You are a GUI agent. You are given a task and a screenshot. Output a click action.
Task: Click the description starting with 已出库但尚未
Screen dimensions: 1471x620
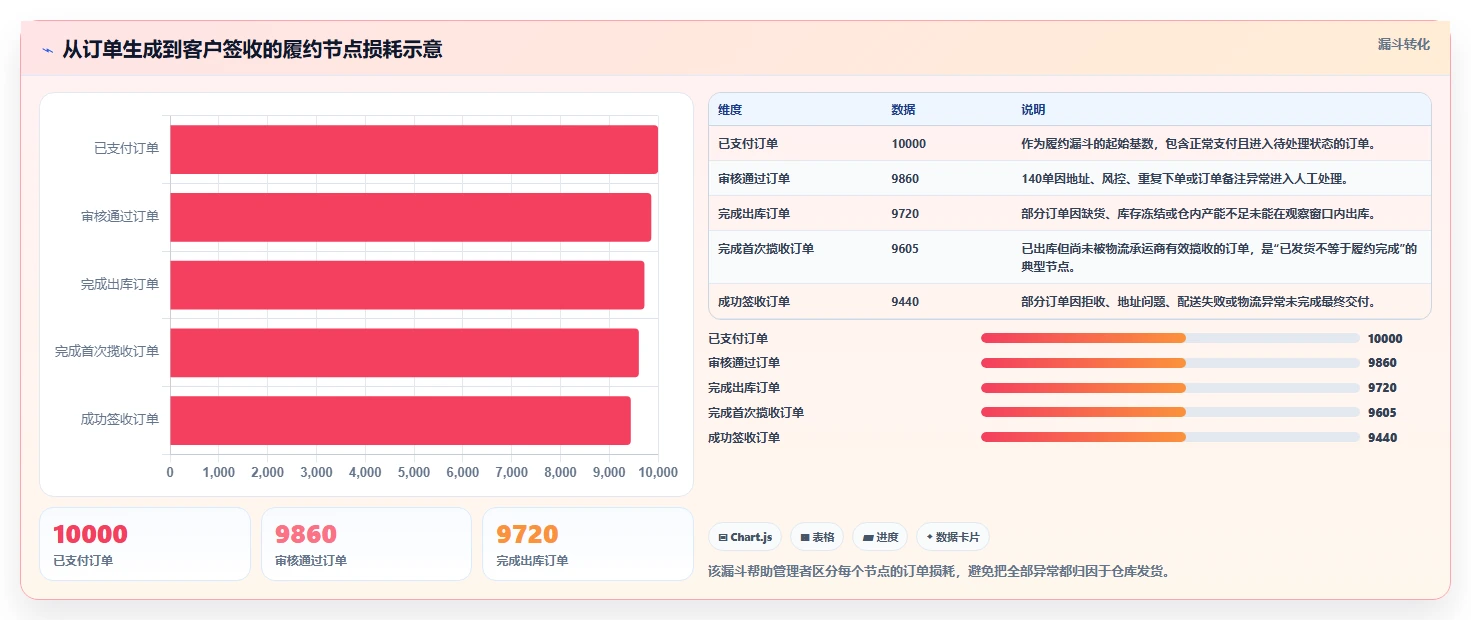pos(1220,258)
